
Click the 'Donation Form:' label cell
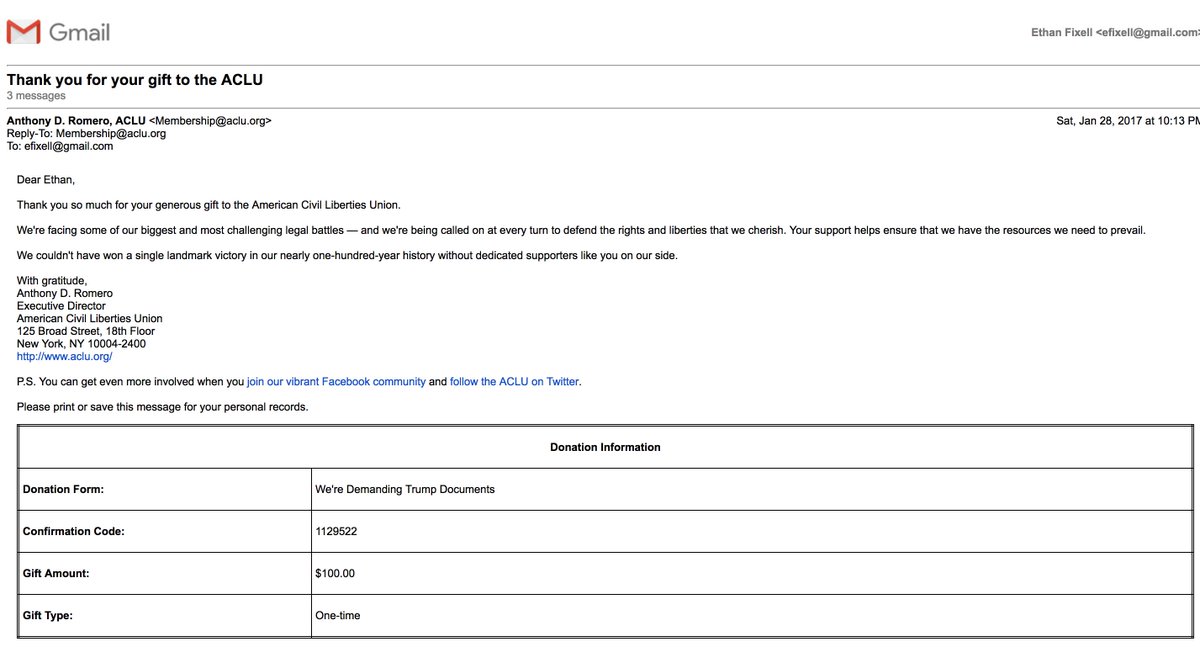[x=165, y=489]
